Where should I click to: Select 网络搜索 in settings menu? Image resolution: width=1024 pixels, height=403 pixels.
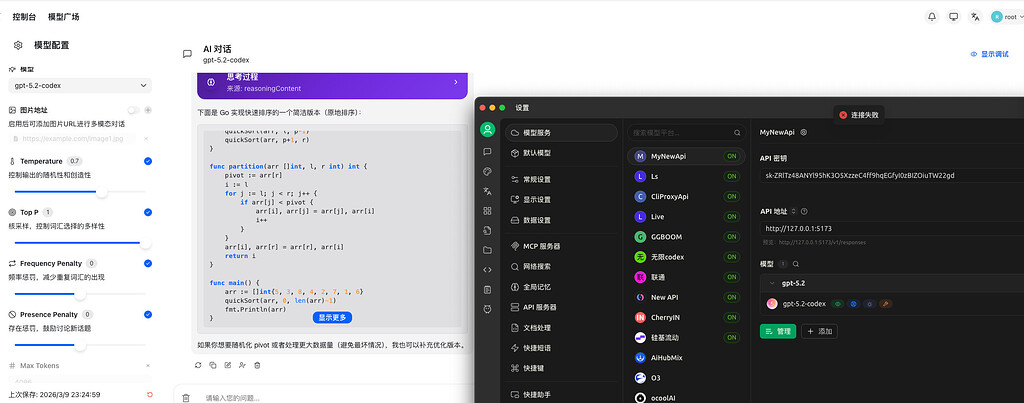point(561,266)
